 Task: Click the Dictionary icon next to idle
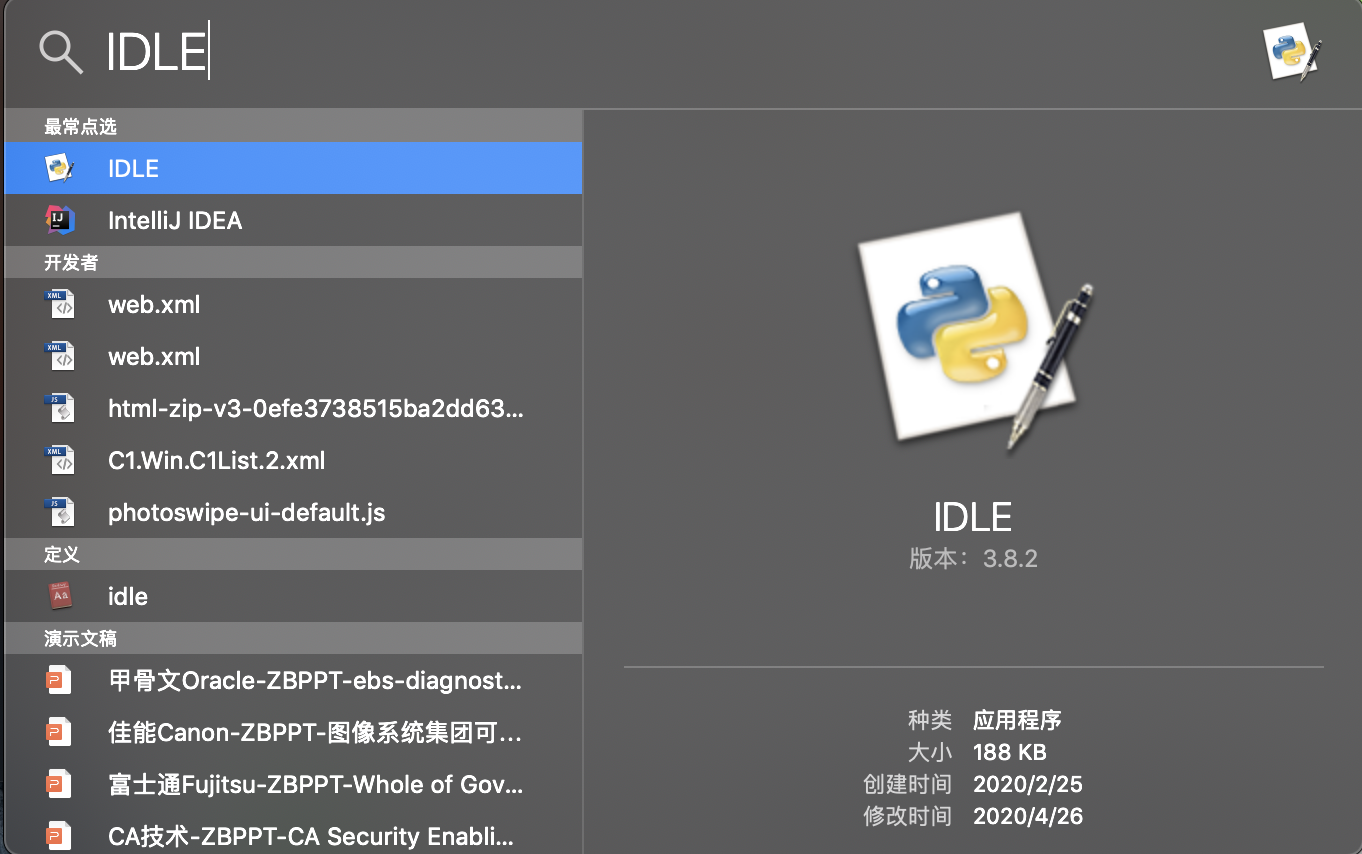pyautogui.click(x=61, y=596)
